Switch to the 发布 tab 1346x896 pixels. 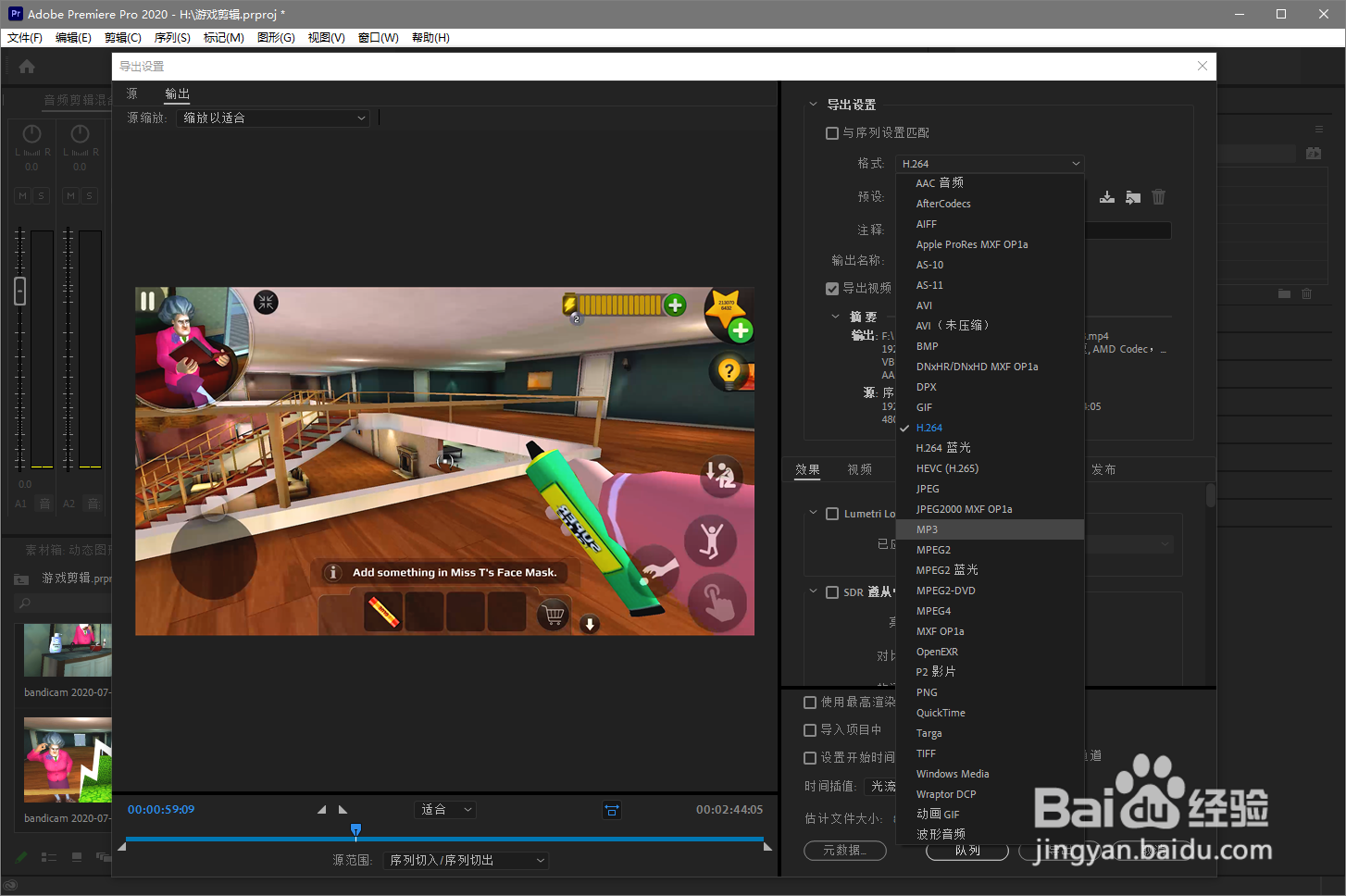pyautogui.click(x=1103, y=470)
